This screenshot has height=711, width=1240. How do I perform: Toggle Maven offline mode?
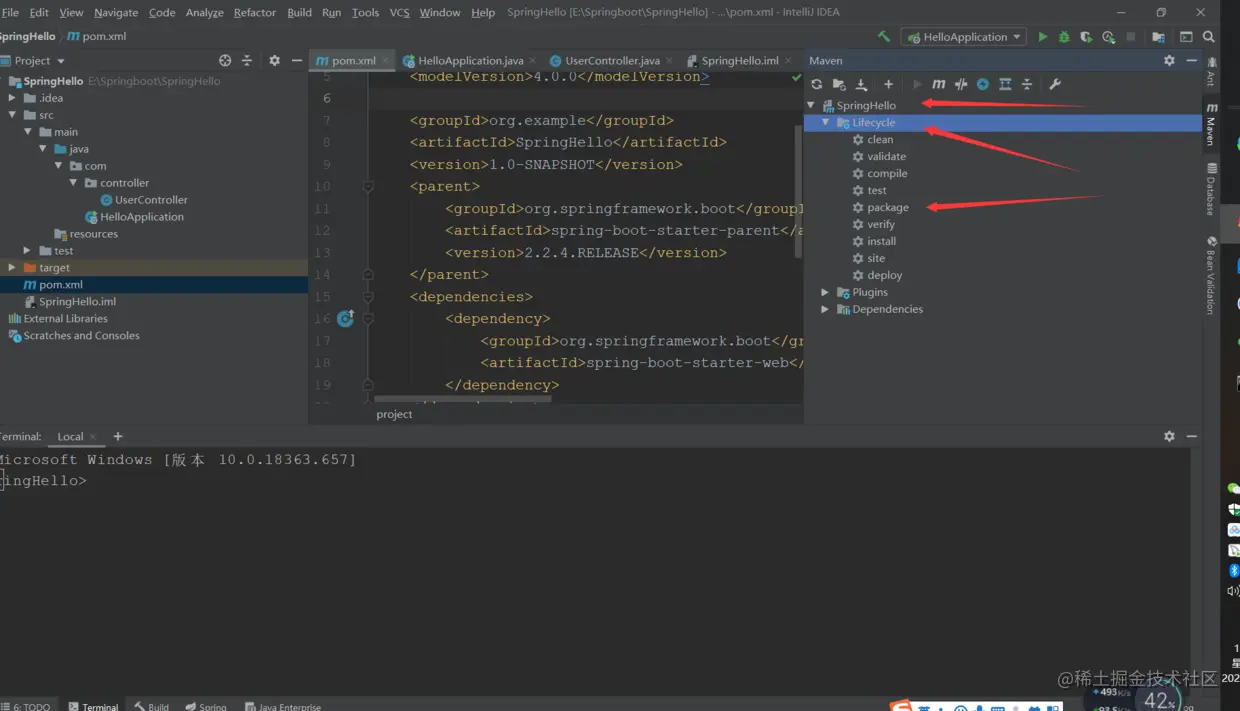(x=961, y=84)
